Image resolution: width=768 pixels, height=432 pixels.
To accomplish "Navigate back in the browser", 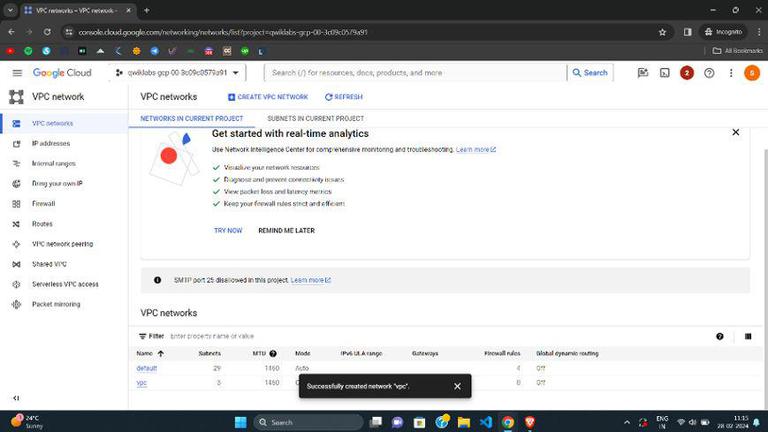I will point(11,32).
